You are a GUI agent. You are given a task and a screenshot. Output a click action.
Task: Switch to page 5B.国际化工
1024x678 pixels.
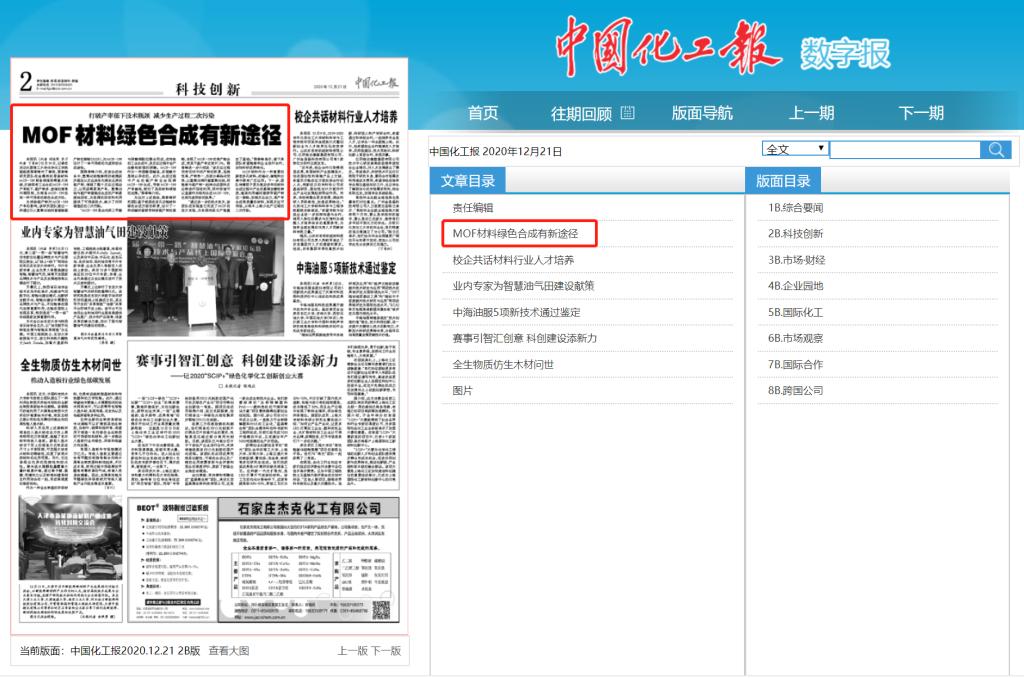click(x=795, y=312)
